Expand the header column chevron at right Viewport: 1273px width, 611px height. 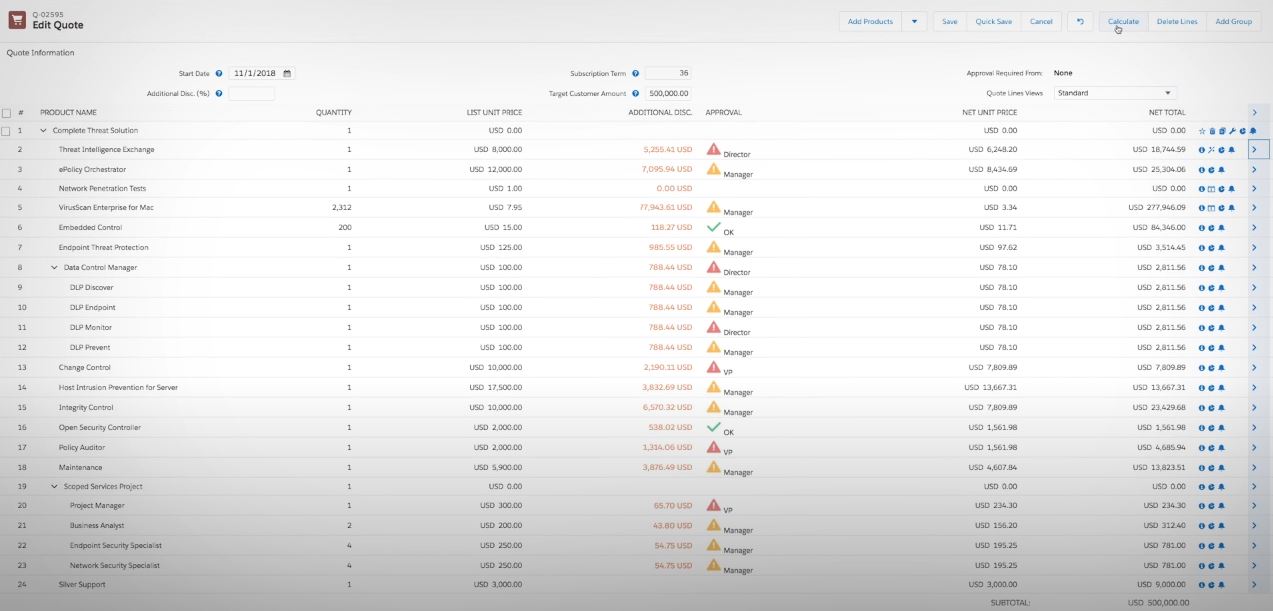click(1255, 113)
